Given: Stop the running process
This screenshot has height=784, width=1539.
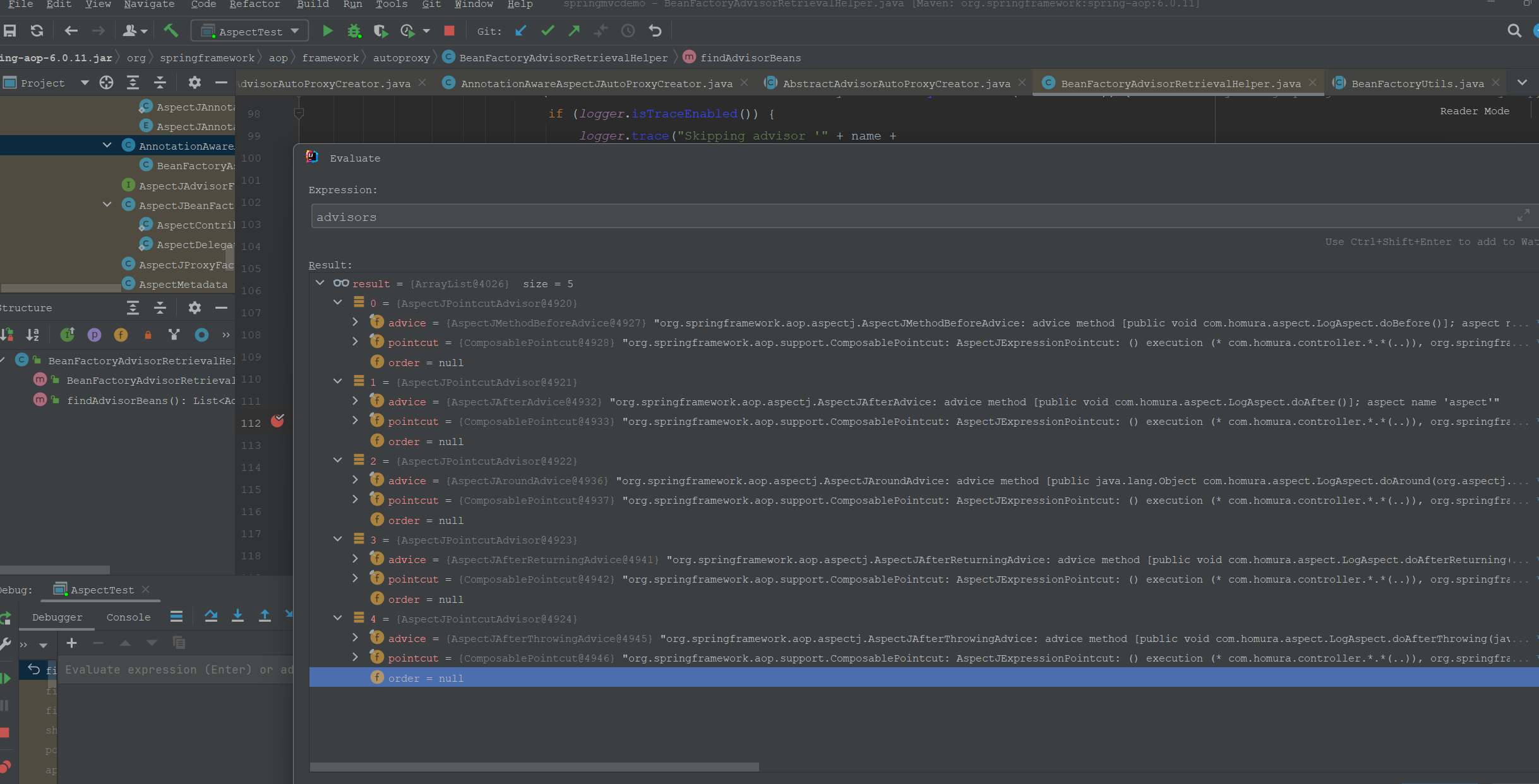Looking at the screenshot, I should [449, 31].
